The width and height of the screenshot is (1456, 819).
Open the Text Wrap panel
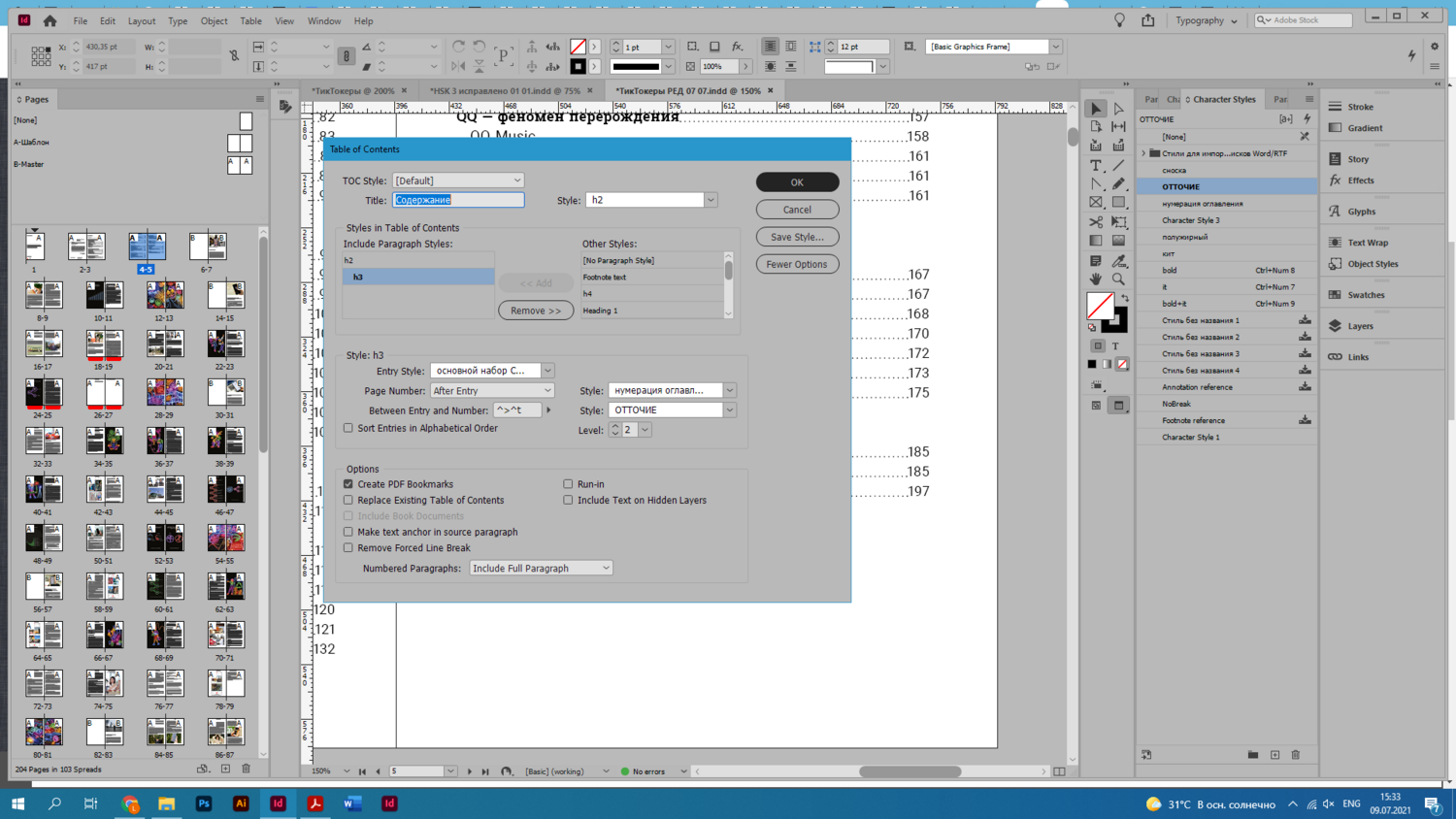coord(1367,243)
